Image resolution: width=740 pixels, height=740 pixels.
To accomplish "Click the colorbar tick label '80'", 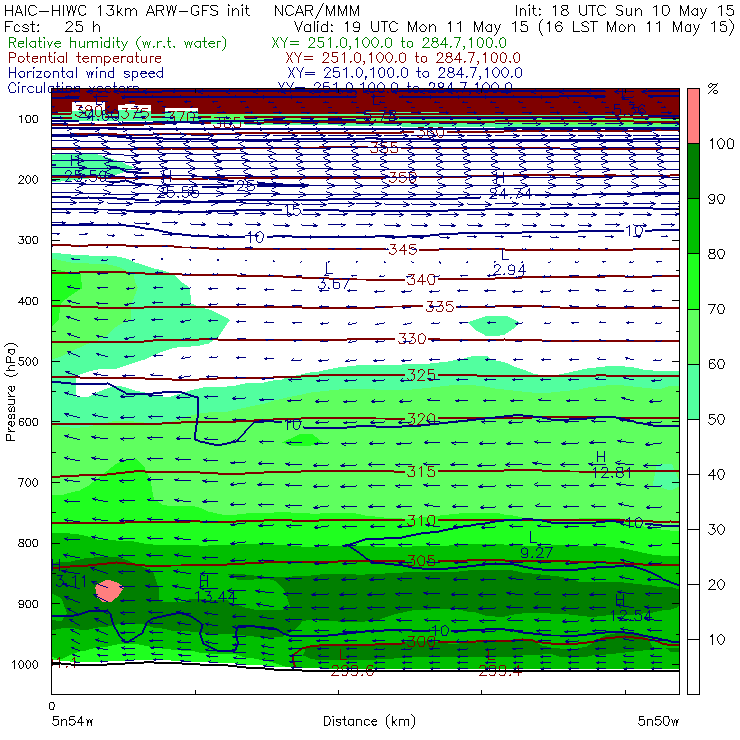I will pos(716,254).
